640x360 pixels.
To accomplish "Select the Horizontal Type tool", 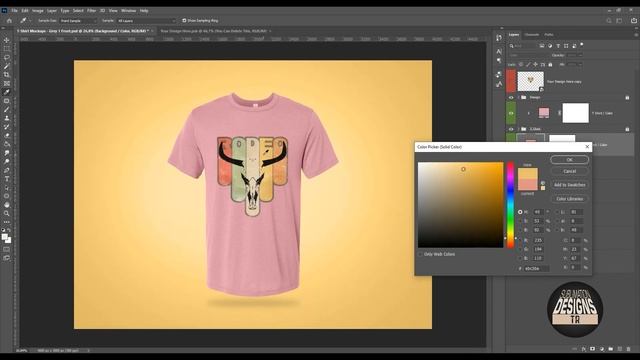I will click(7, 179).
